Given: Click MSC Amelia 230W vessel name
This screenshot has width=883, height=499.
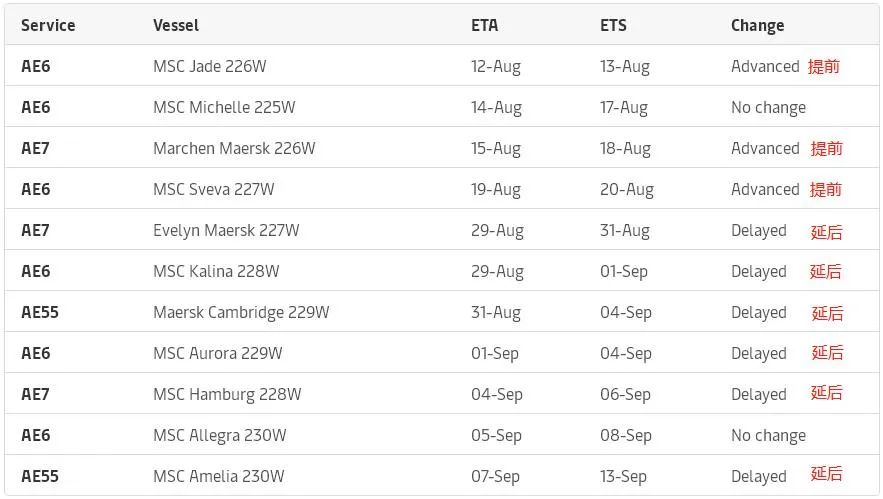Looking at the screenshot, I should click(x=219, y=476).
